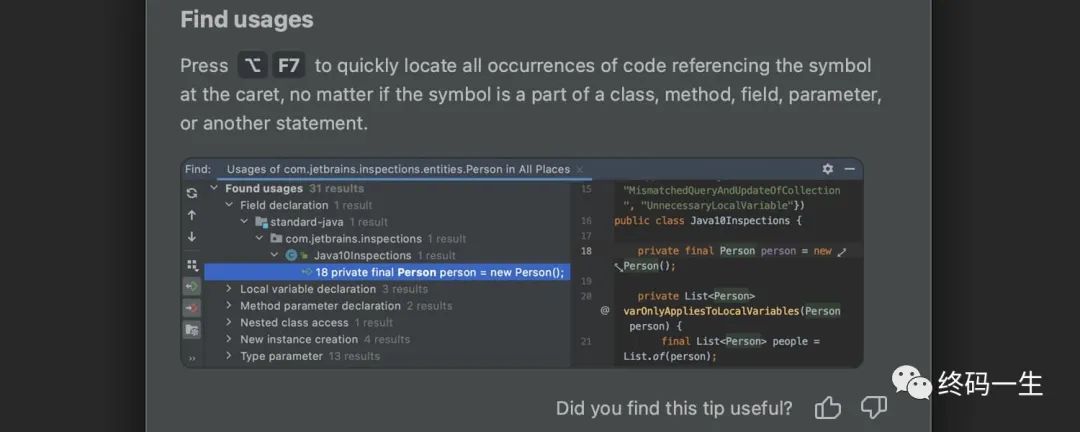This screenshot has height=432, width=1080.
Task: Collapse the Found usages root node
Action: click(214, 188)
